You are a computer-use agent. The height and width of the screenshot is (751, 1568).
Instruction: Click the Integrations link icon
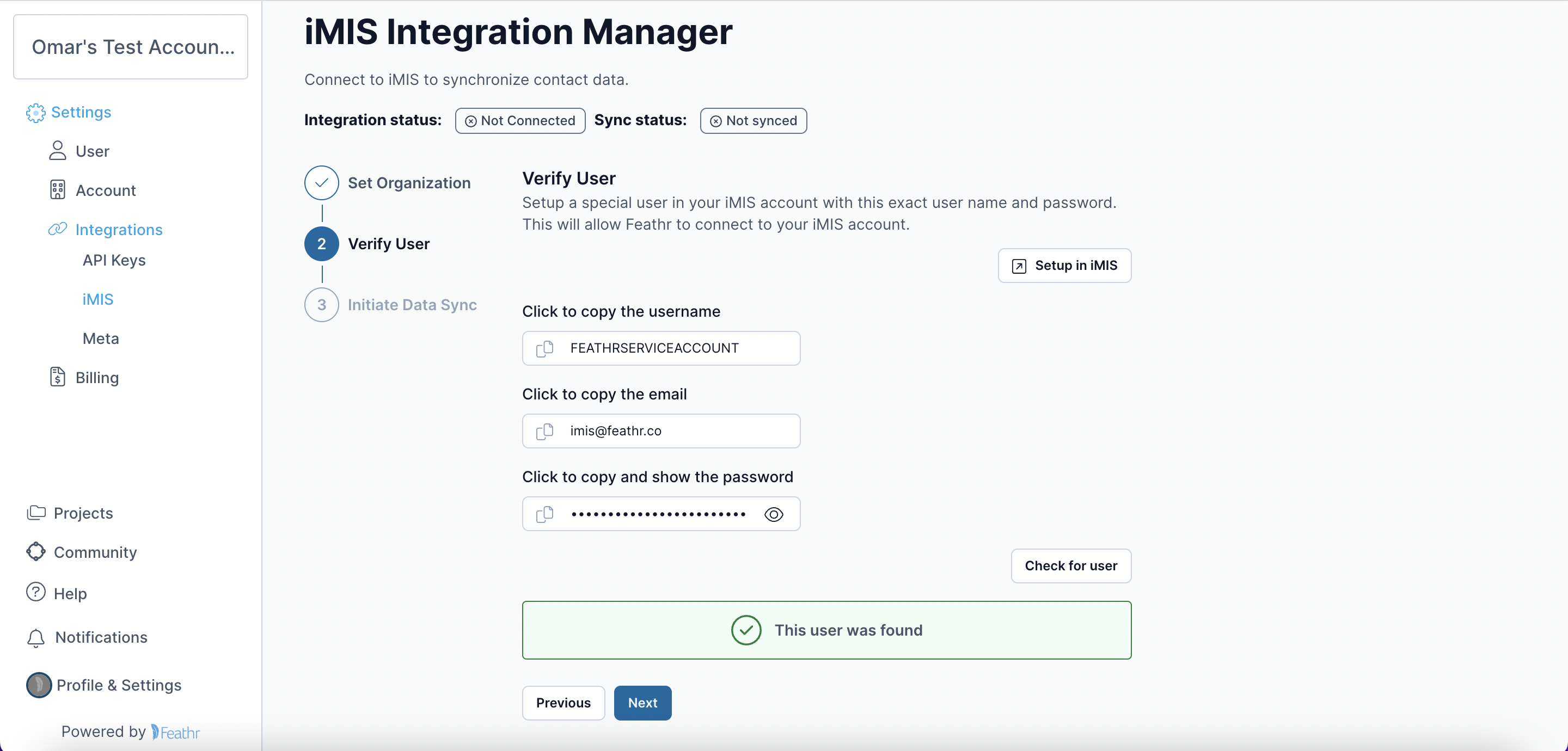coord(57,229)
